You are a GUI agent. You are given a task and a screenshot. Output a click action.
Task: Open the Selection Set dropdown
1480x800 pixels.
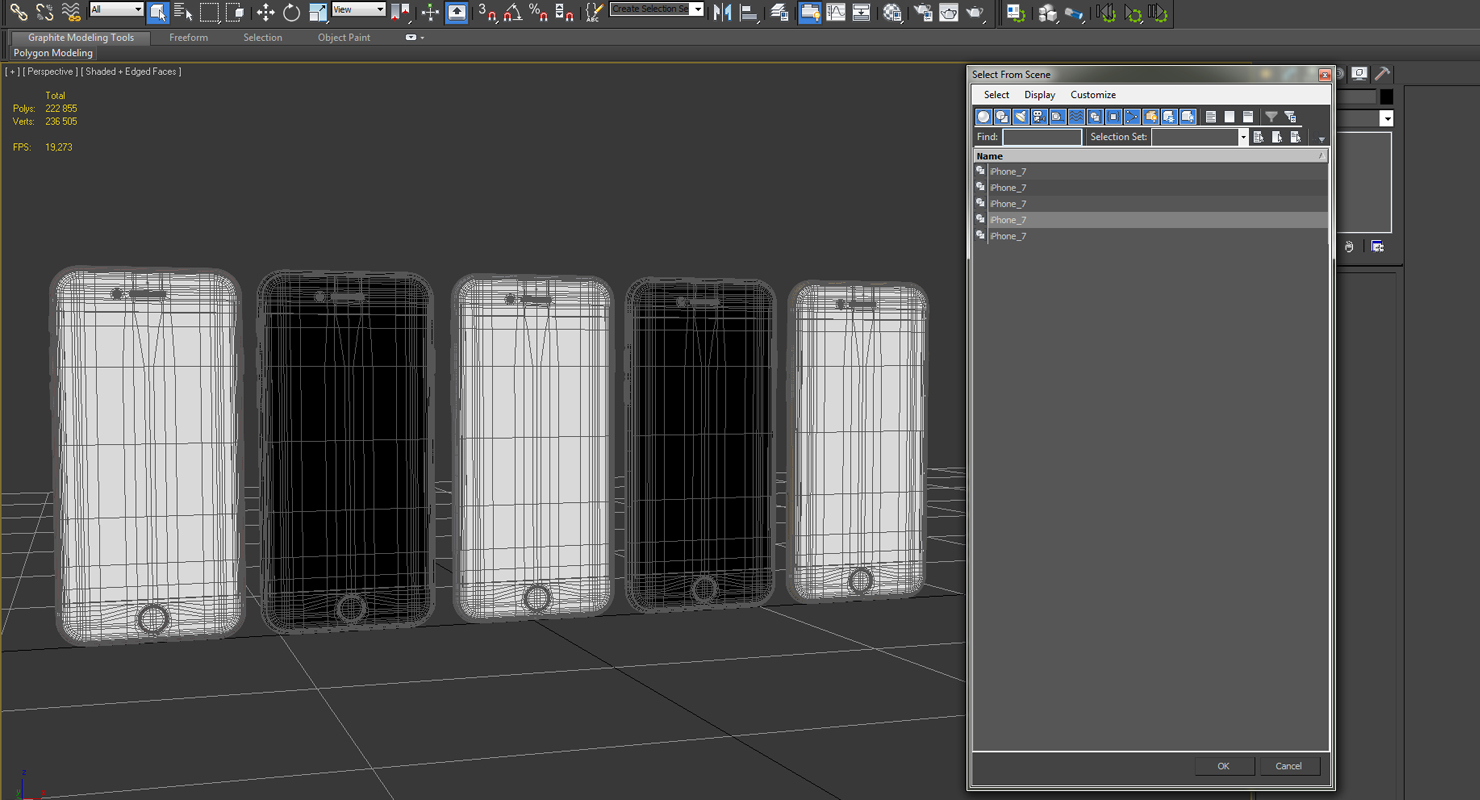1243,137
